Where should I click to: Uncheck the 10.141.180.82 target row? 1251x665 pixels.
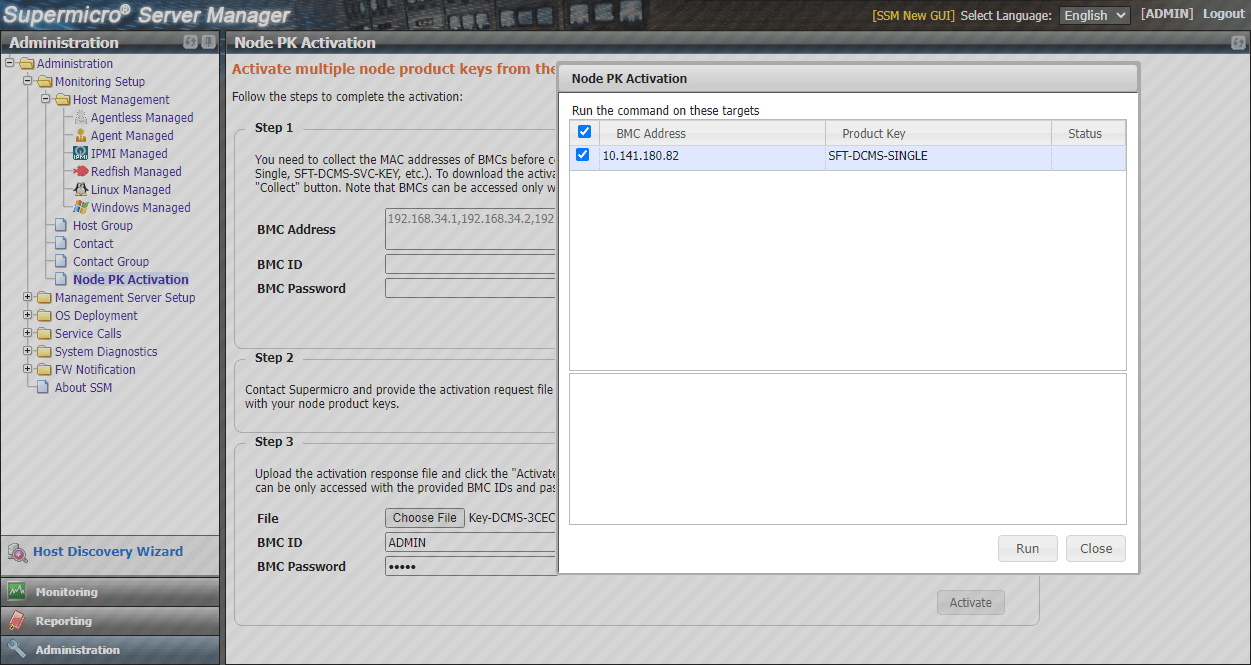pyautogui.click(x=584, y=155)
